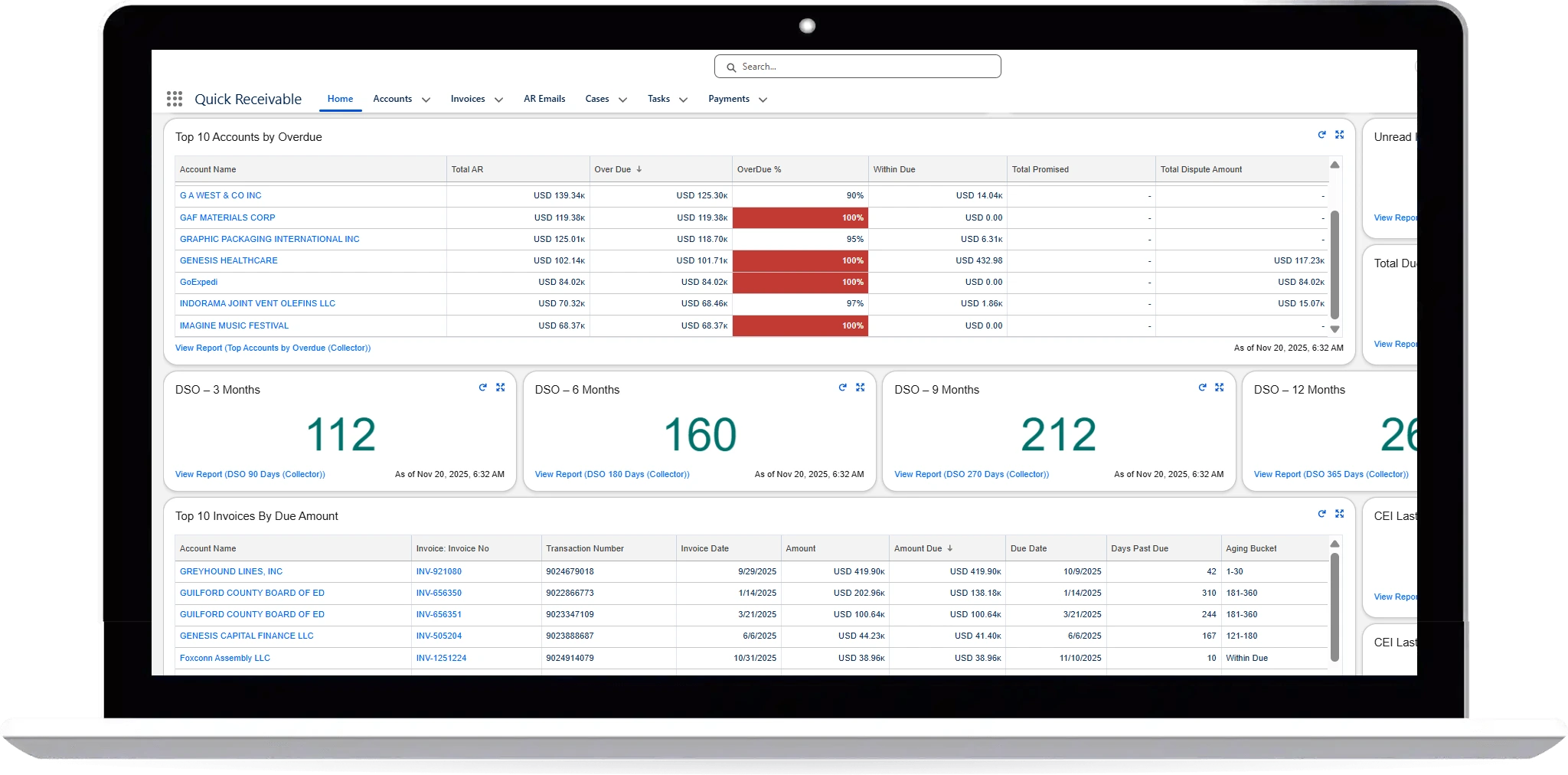Refresh the DSO – 6 Months card
Screen dimensions: 1568x775
842,387
